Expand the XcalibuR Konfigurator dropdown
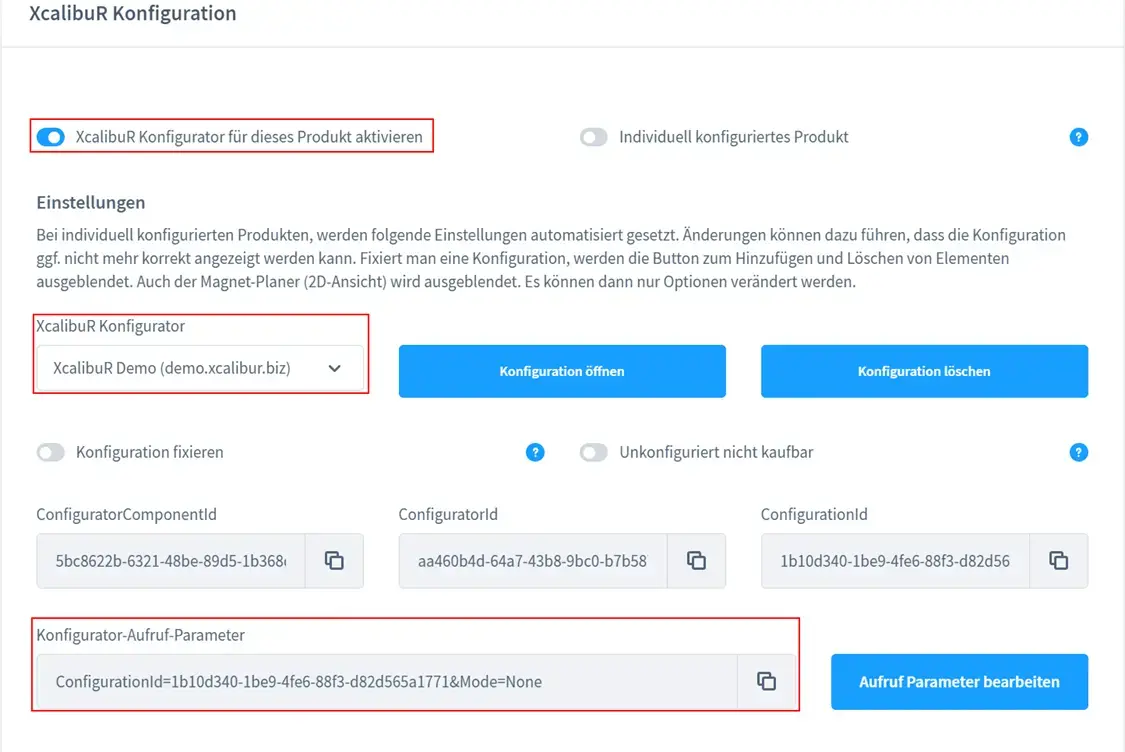 (x=200, y=368)
